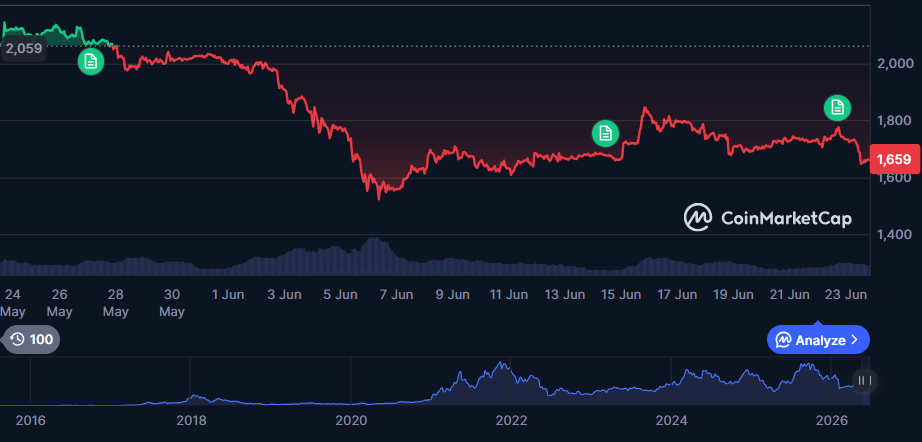Viewport: 922px width, 442px height.
Task: Click the 15 Jun date label
Action: [621, 295]
